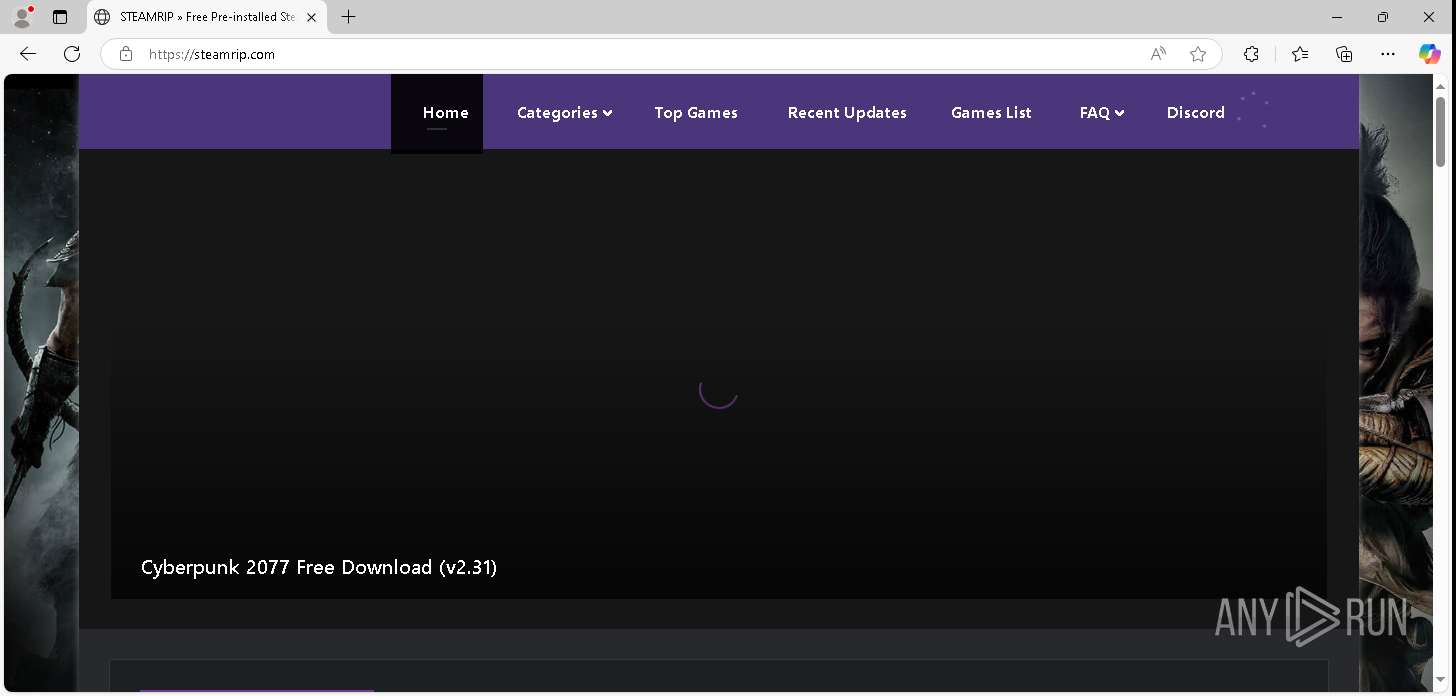Open the Favorites list icon
The height and width of the screenshot is (696, 1456).
(x=1299, y=54)
